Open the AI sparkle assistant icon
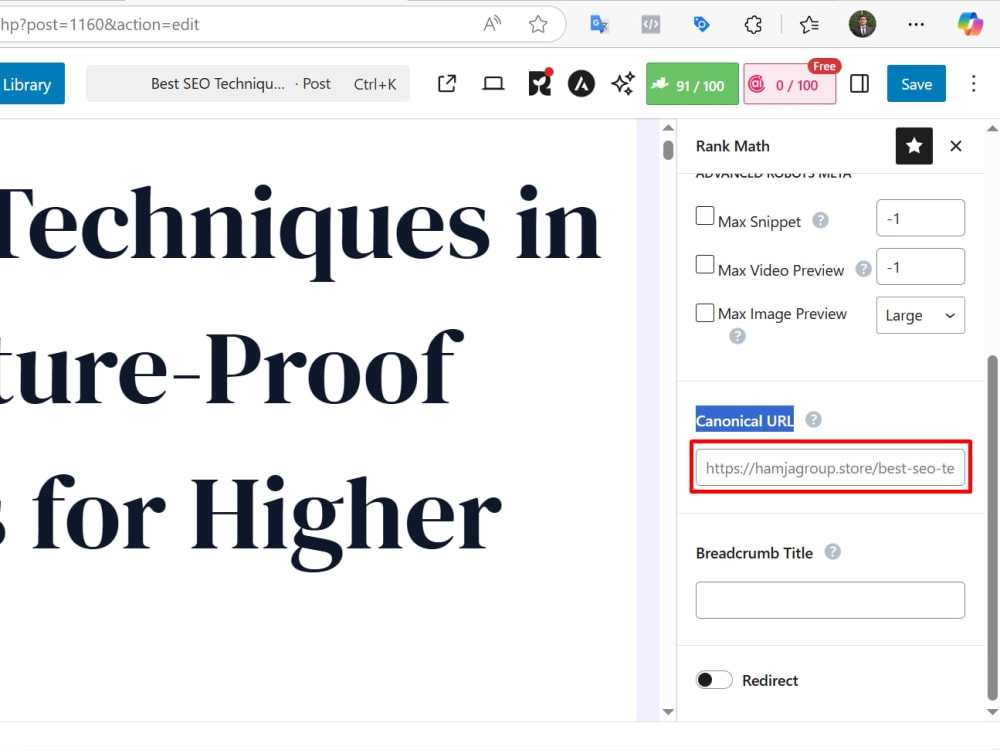The height and width of the screenshot is (750, 1000). click(623, 84)
